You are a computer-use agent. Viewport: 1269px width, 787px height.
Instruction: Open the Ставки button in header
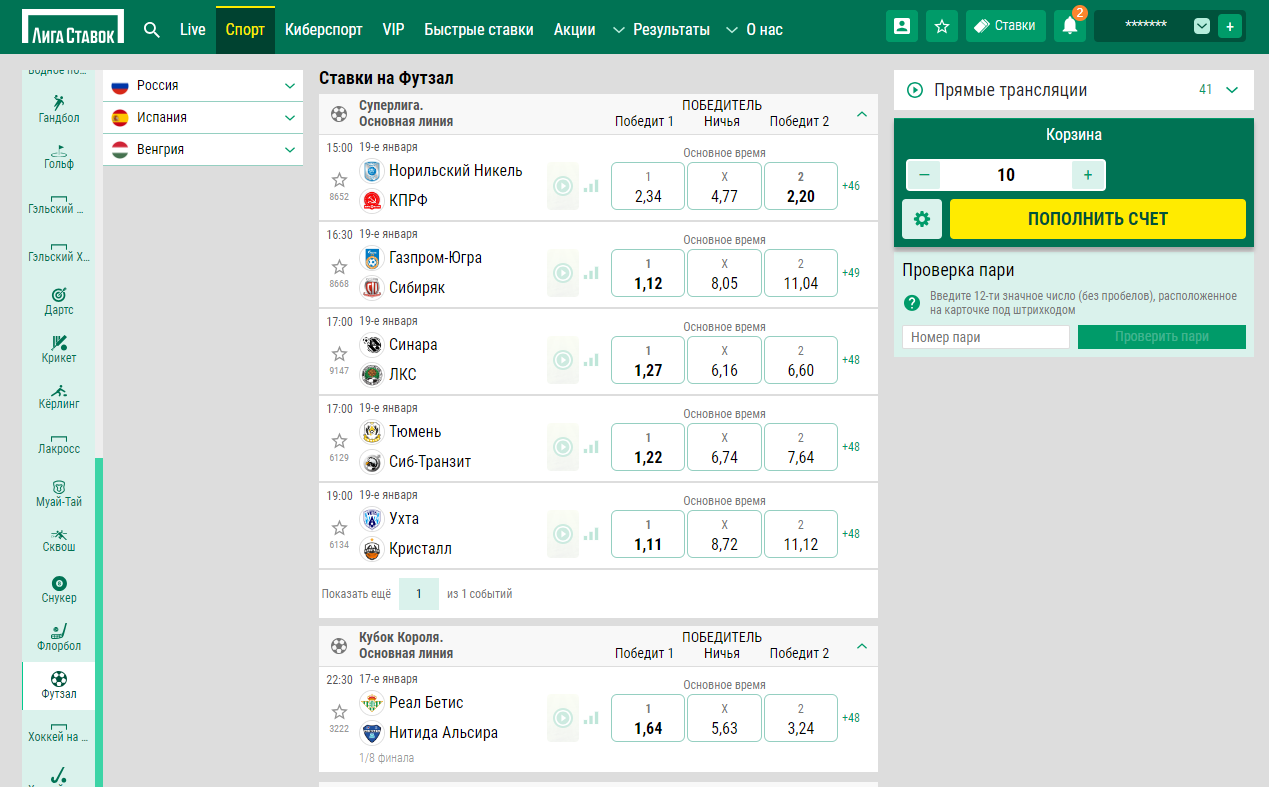coord(1006,26)
